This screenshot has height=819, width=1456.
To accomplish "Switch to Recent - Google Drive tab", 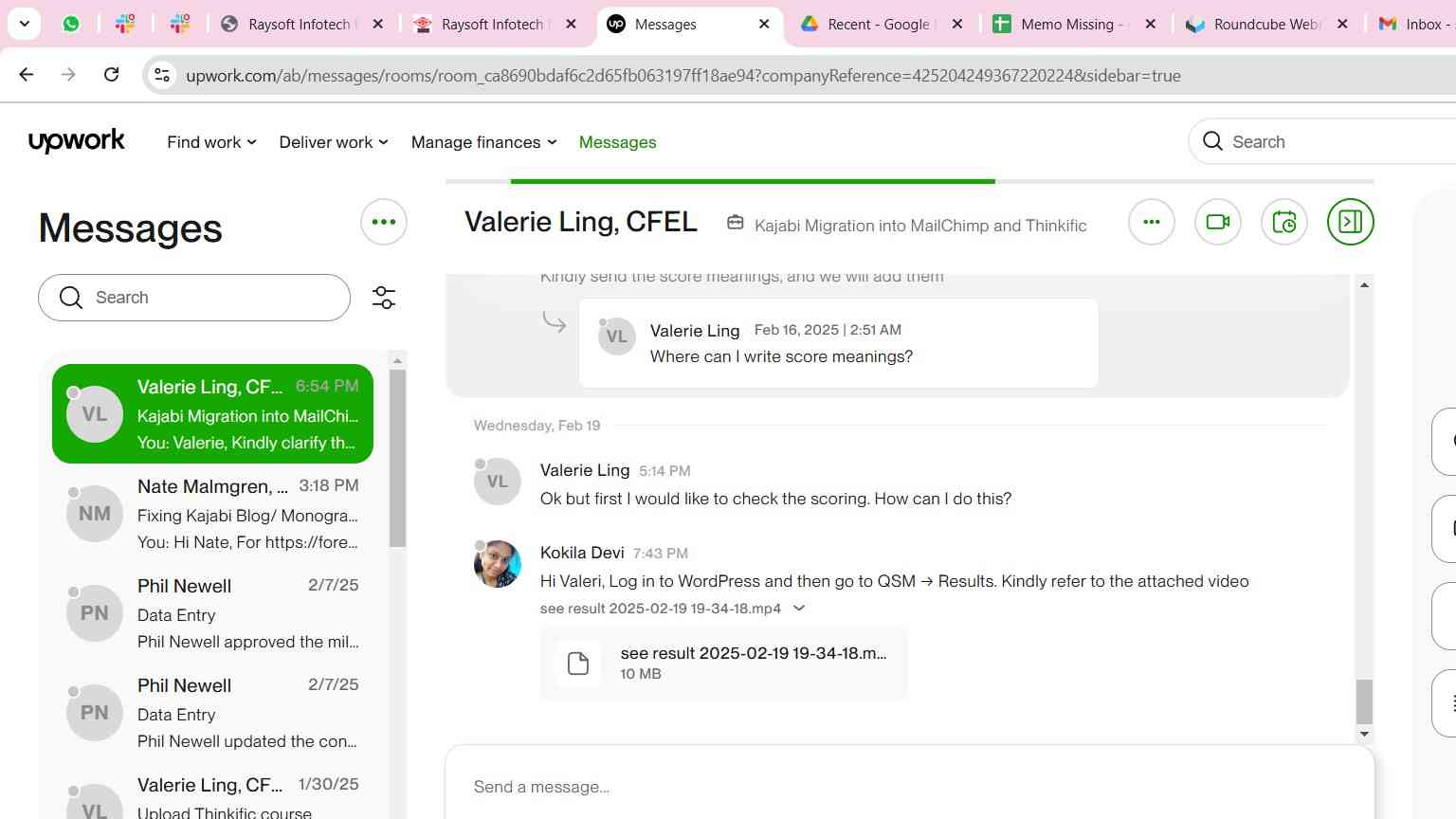I will coord(869,24).
